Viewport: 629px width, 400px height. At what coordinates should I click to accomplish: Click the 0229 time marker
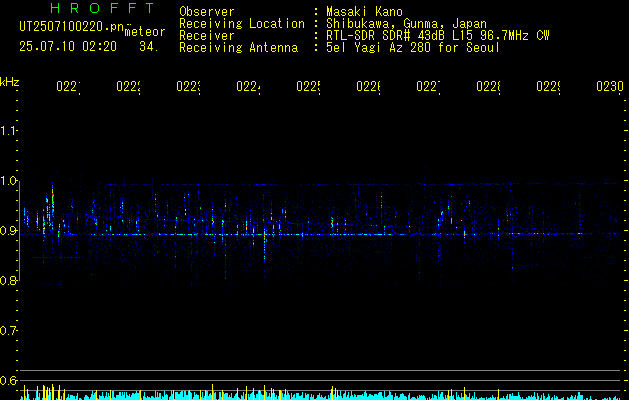click(x=548, y=87)
